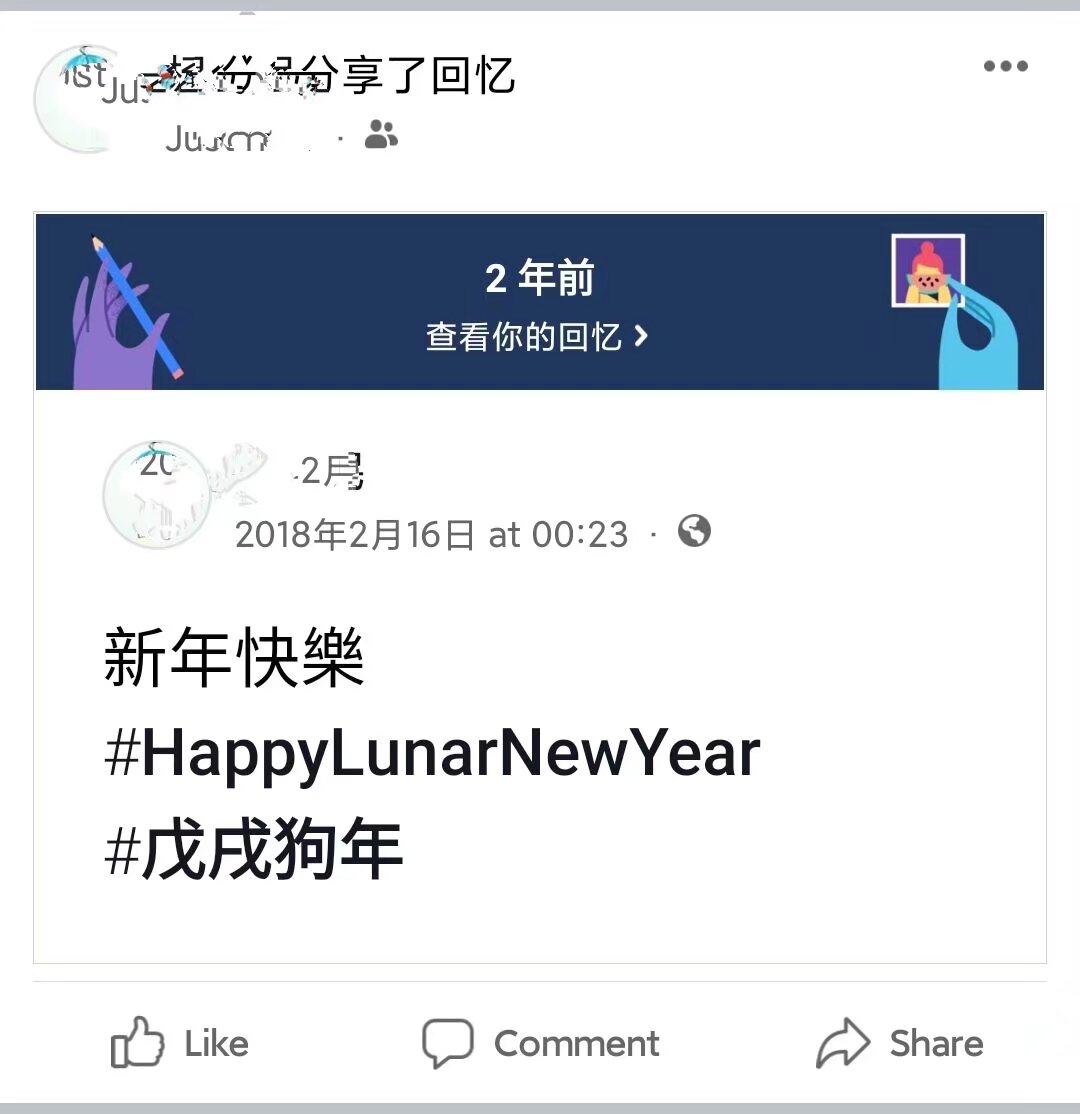Click the public globe icon beside the date
Screen dimensions: 1080x1114
(693, 531)
